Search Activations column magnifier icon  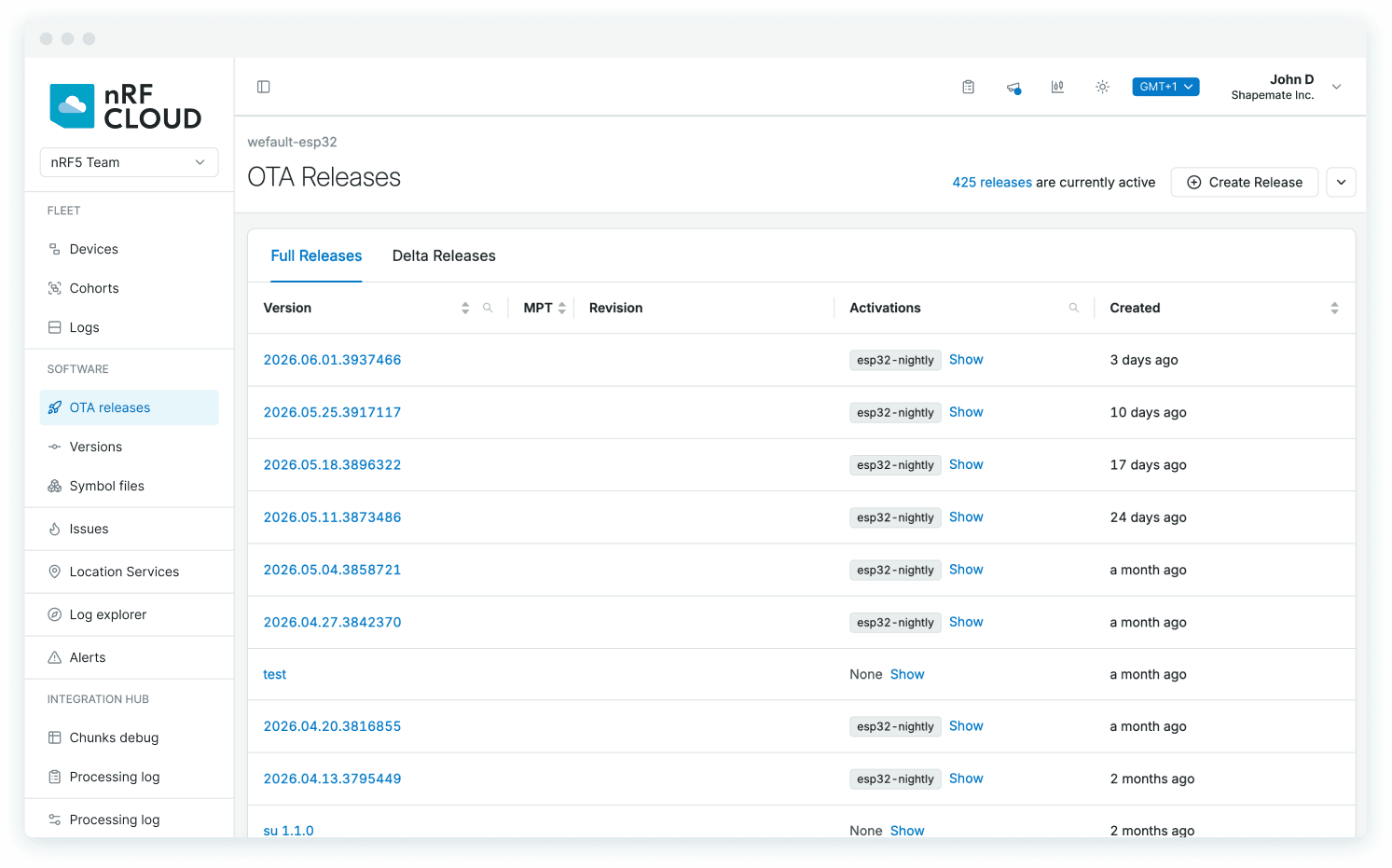click(1074, 308)
